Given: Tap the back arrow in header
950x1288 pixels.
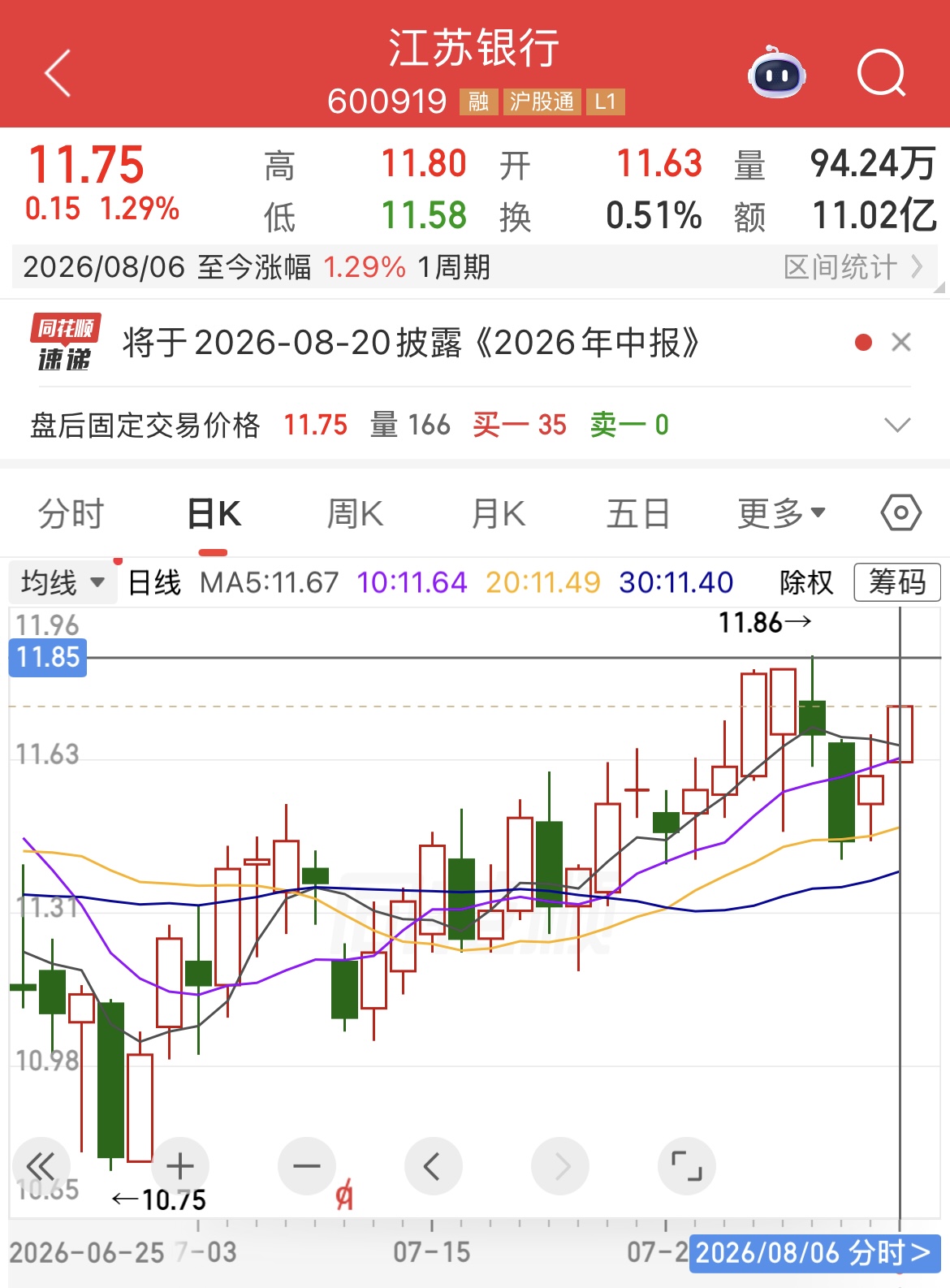Looking at the screenshot, I should tap(58, 73).
